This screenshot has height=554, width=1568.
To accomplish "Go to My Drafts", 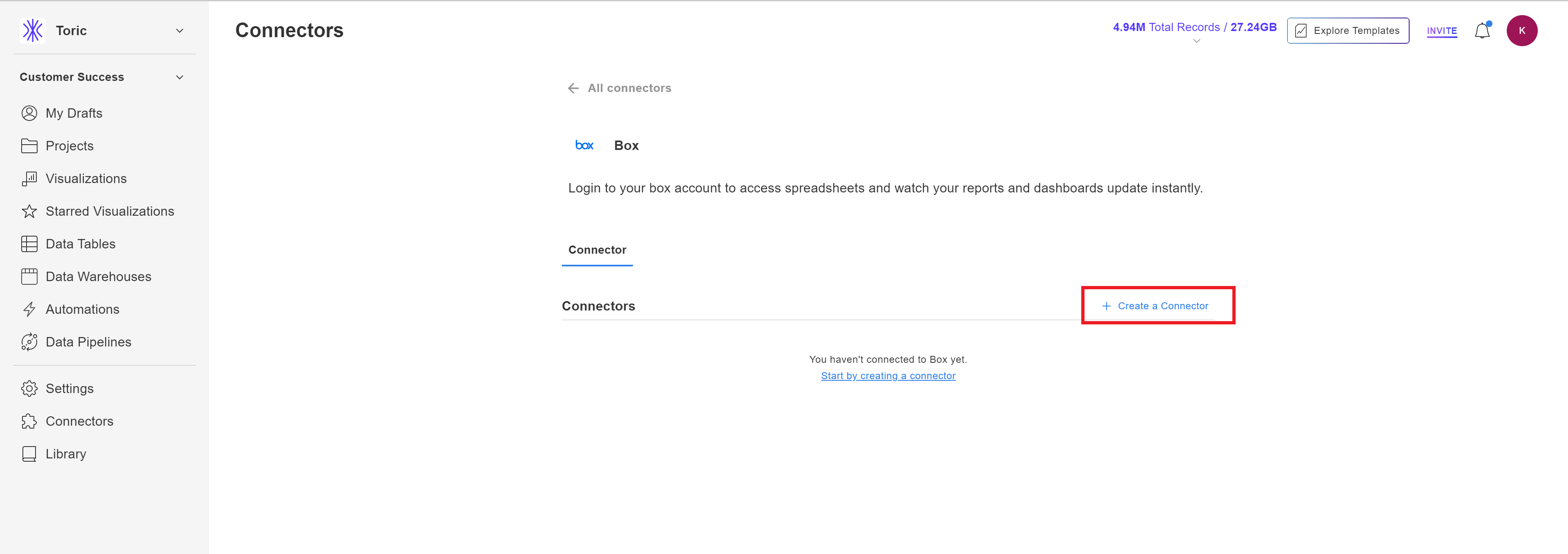I will pyautogui.click(x=73, y=113).
